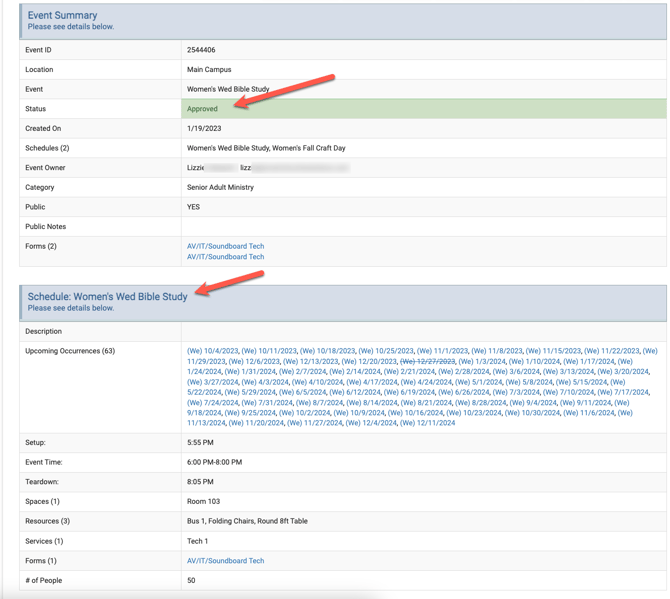Click the (We) 10/25/2023 occurrence link
The height and width of the screenshot is (599, 670).
coord(386,351)
